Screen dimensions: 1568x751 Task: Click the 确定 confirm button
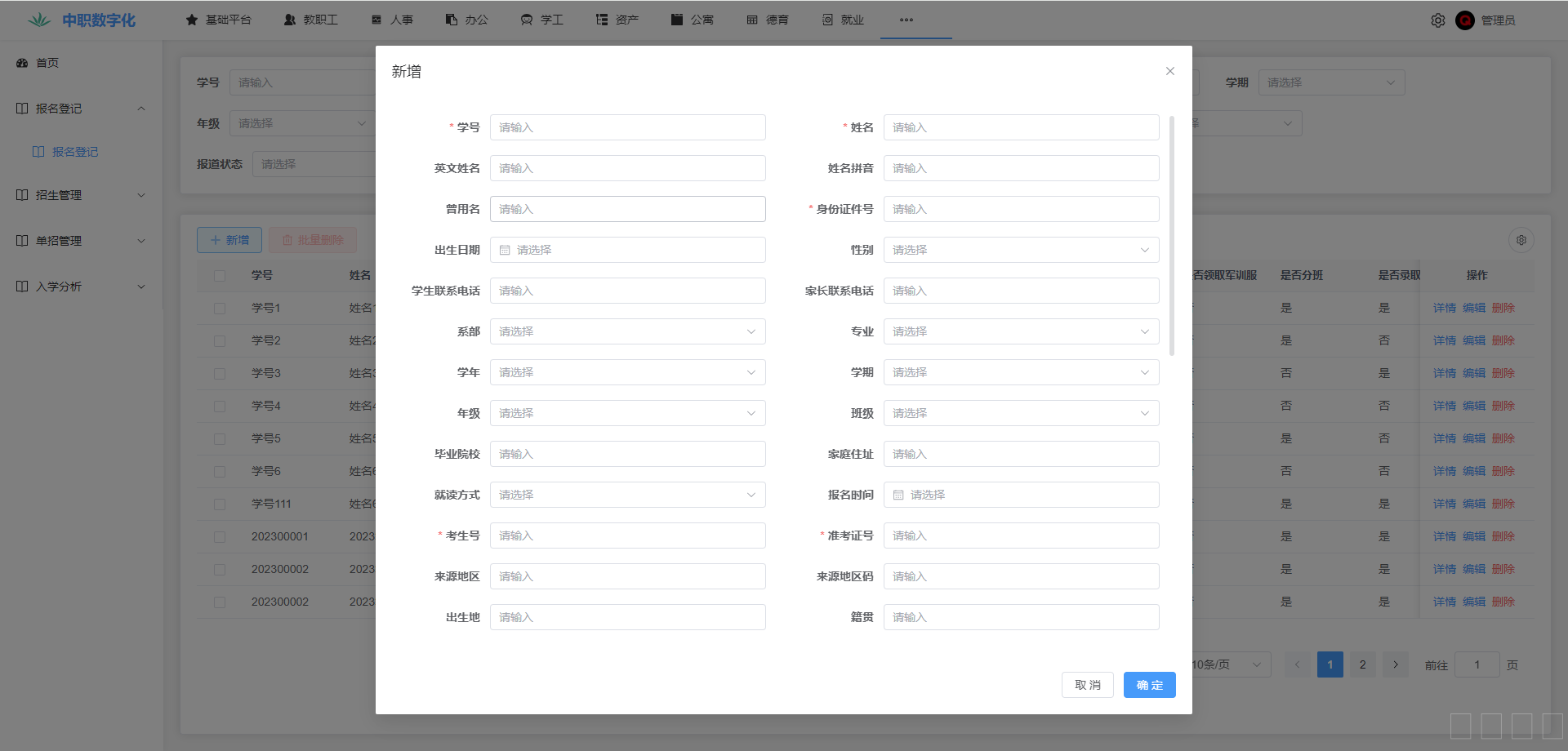(x=1149, y=685)
